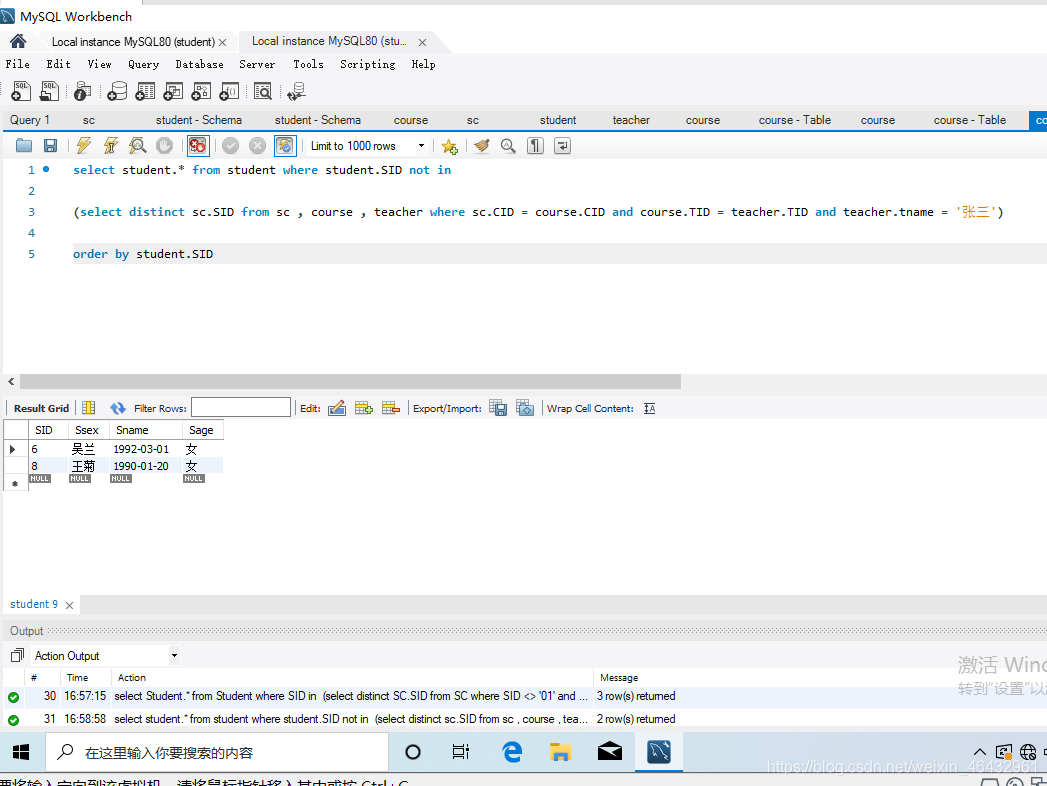Execute the query with lightning bolt icon
Viewport: 1047px width, 786px height.
tap(83, 146)
